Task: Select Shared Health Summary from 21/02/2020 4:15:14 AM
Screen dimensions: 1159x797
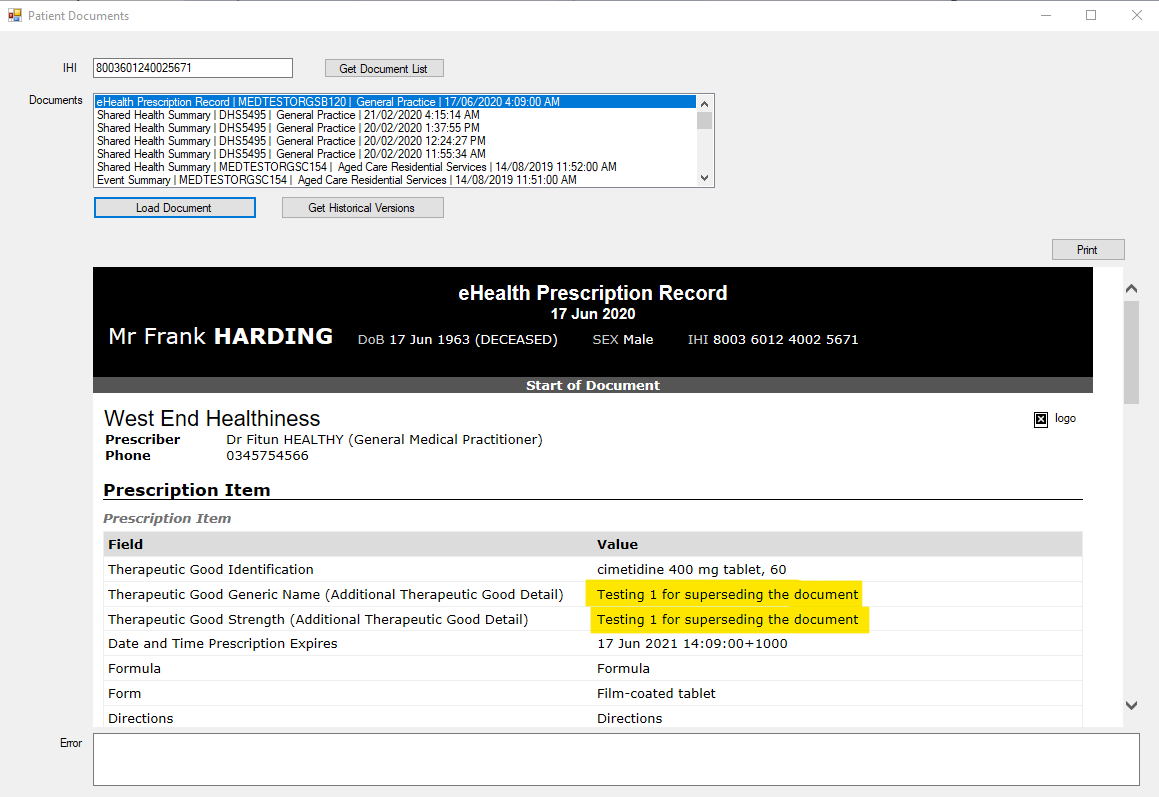Action: (x=288, y=115)
